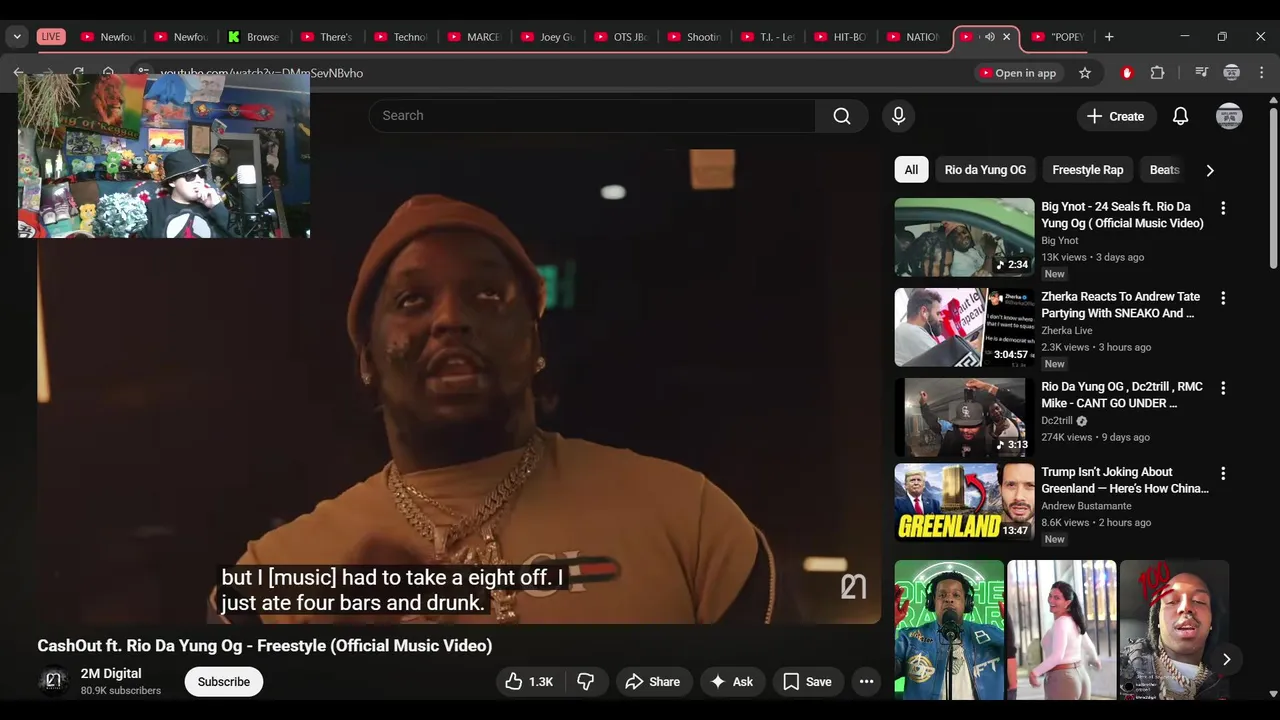Open options for CANT GO UNDER video
The height and width of the screenshot is (720, 1280).
[x=1222, y=388]
